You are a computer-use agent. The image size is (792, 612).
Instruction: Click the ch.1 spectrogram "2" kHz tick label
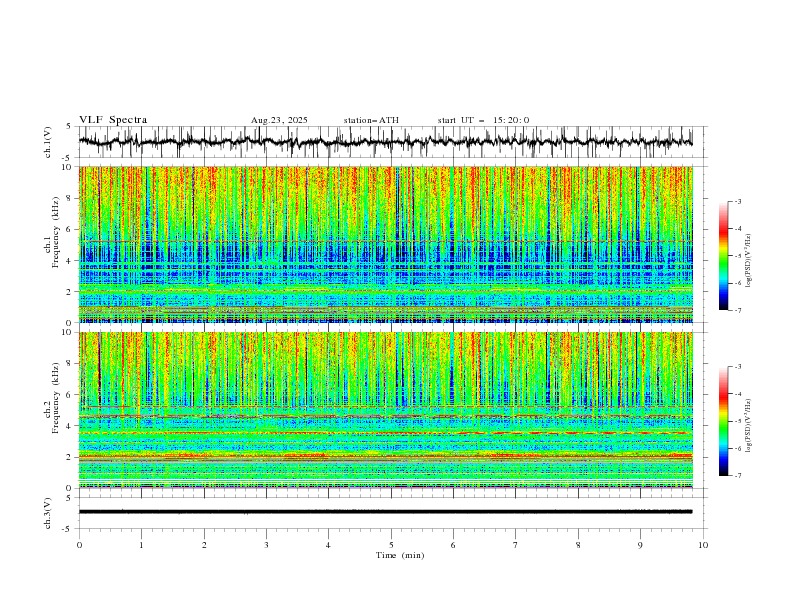[x=70, y=292]
